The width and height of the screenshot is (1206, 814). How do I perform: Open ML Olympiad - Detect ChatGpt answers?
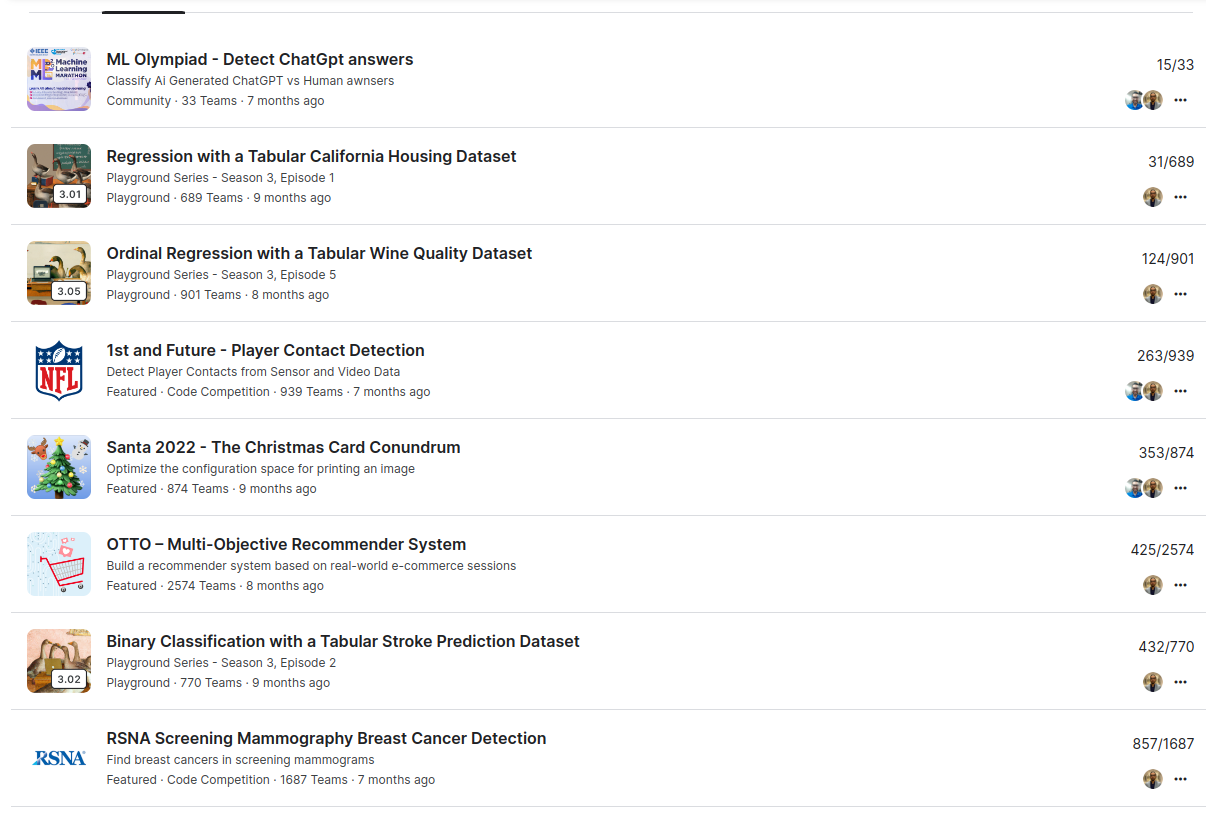click(x=260, y=60)
